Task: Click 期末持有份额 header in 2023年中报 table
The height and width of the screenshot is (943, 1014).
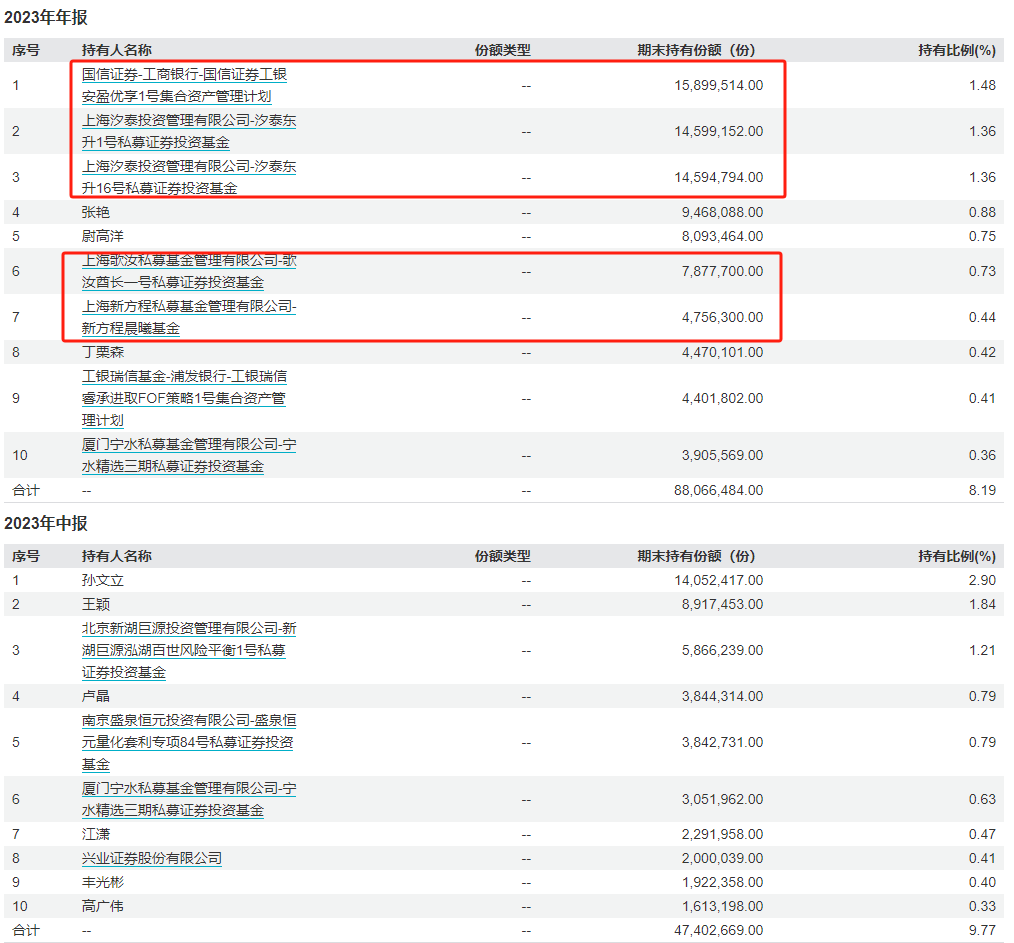Action: coord(696,556)
